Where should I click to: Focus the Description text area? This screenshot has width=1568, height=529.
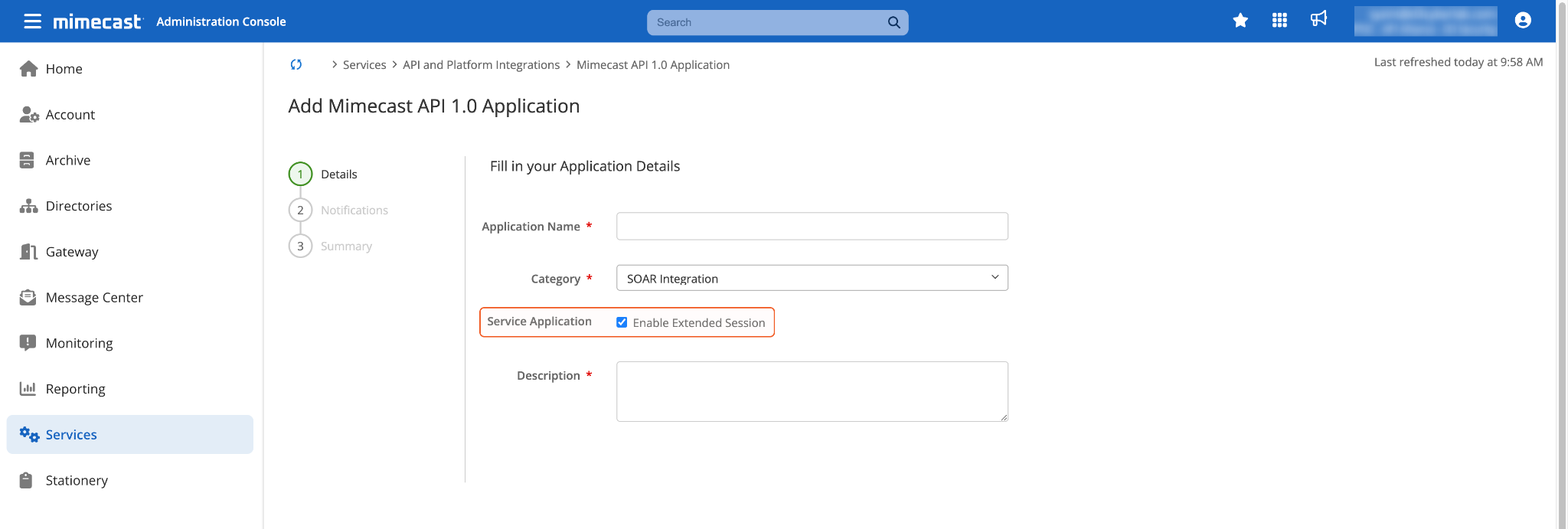[812, 391]
